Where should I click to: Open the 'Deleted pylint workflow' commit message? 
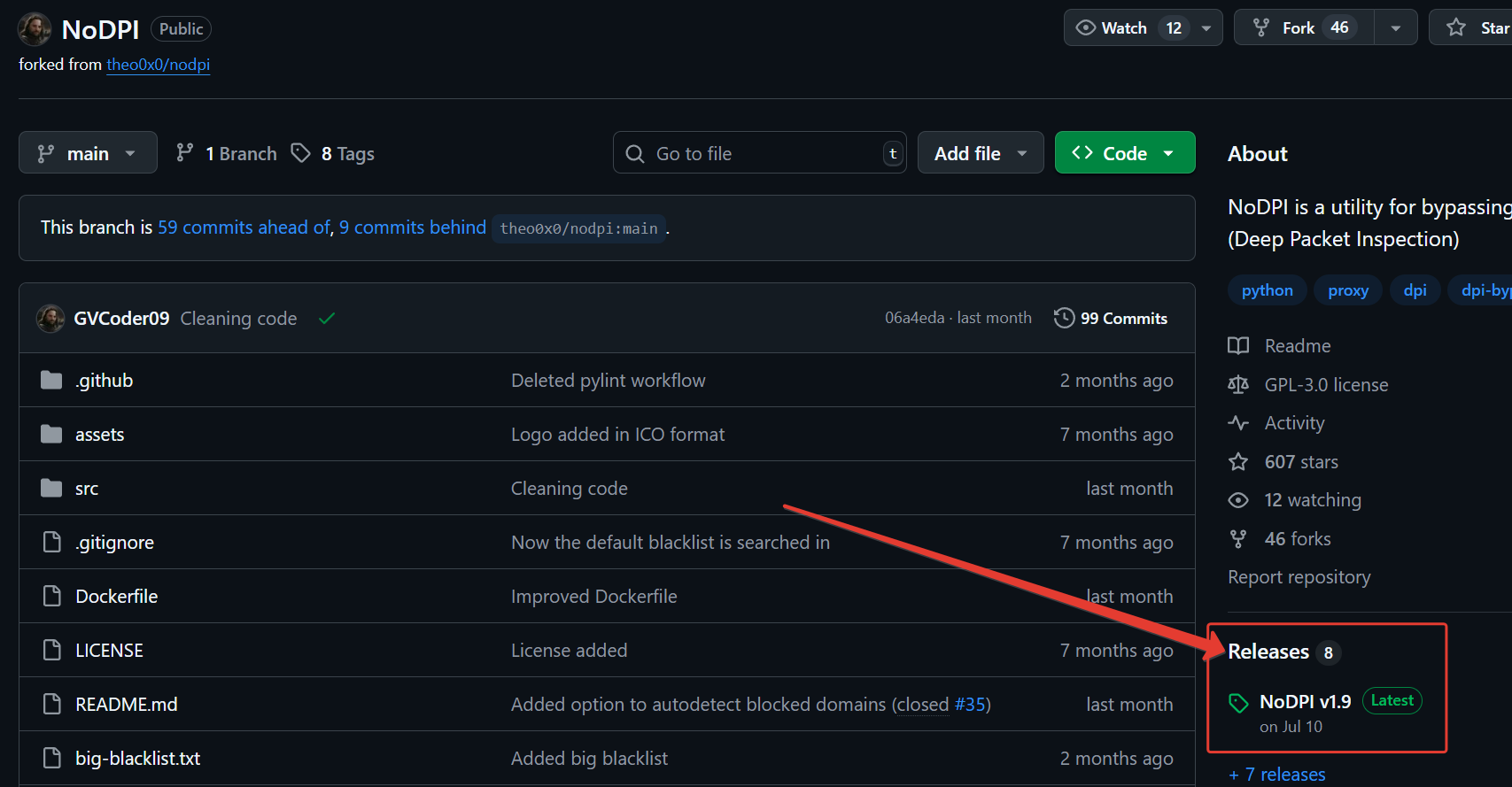click(608, 381)
